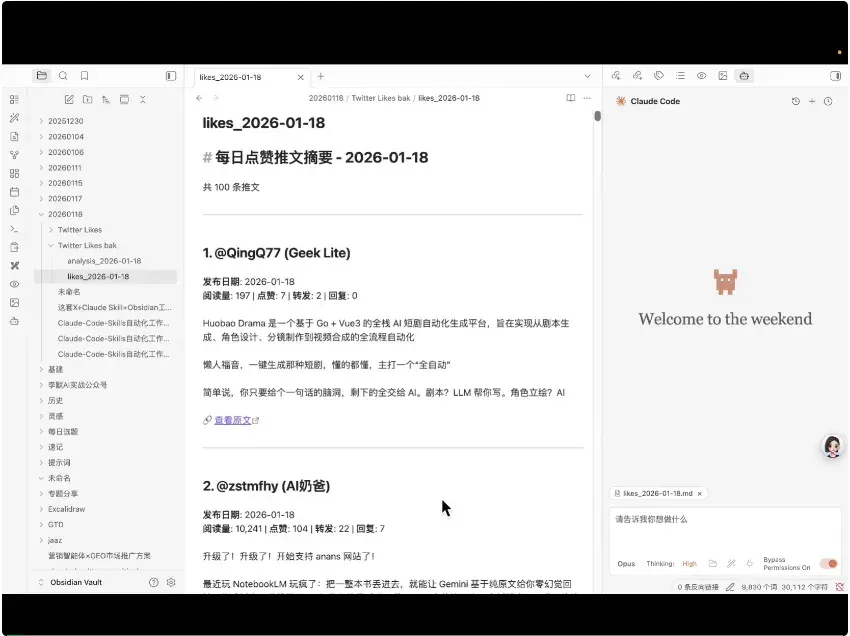Image resolution: width=850 pixels, height=636 pixels.
Task: Click the magic wand ribbon icon
Action: click(15, 118)
